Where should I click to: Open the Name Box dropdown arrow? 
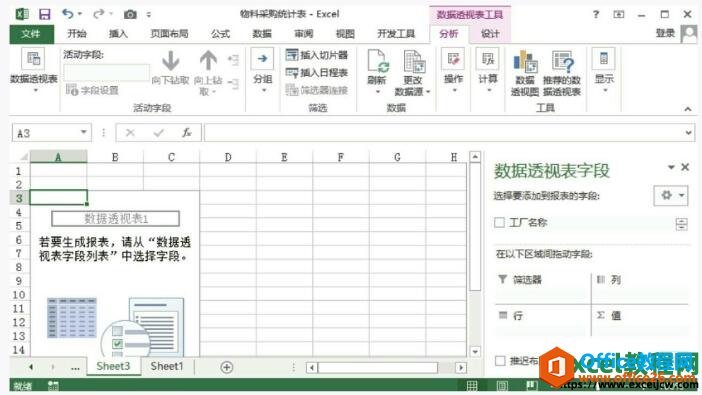83,132
